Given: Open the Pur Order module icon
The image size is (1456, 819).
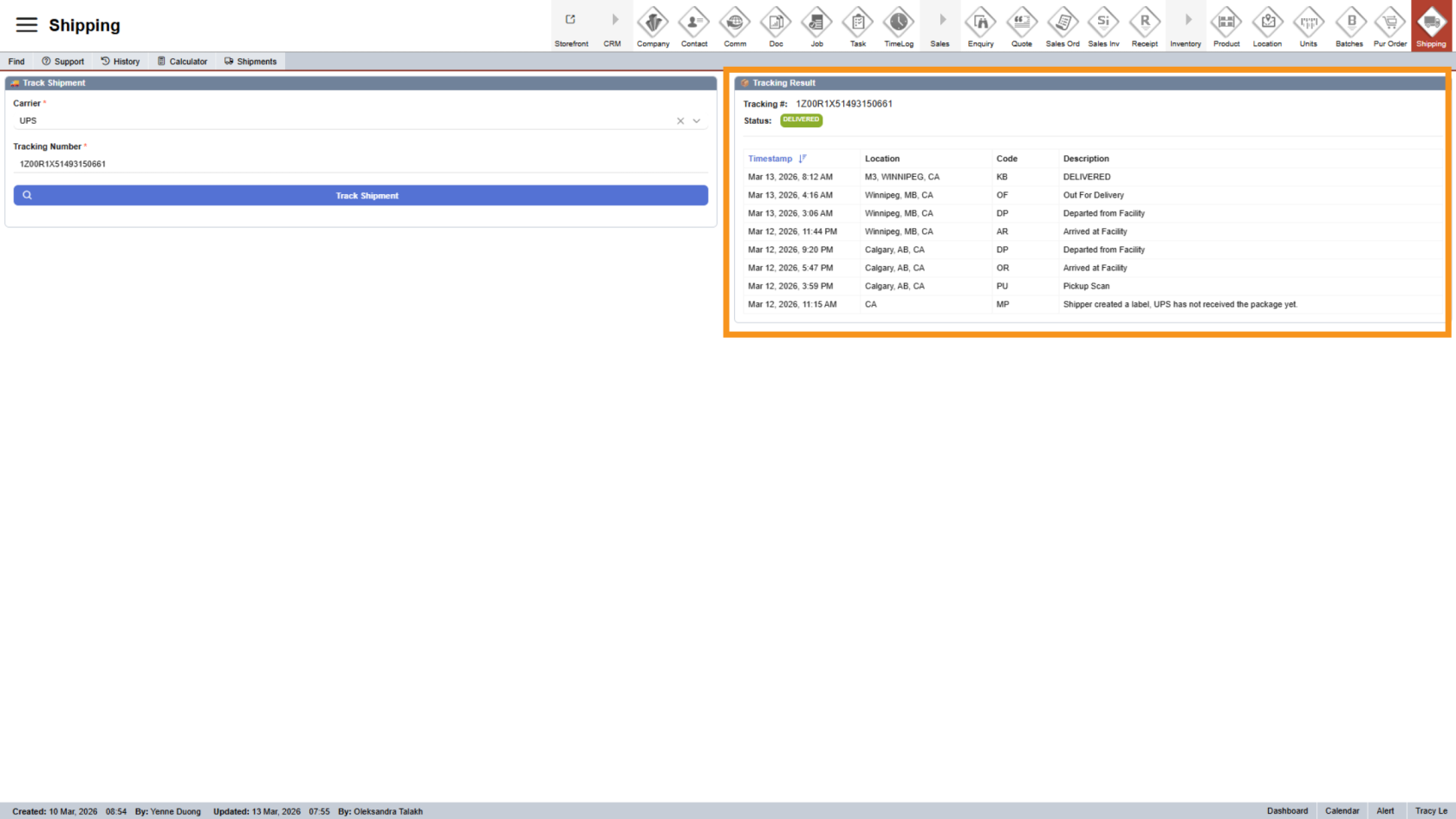Looking at the screenshot, I should (x=1390, y=26).
